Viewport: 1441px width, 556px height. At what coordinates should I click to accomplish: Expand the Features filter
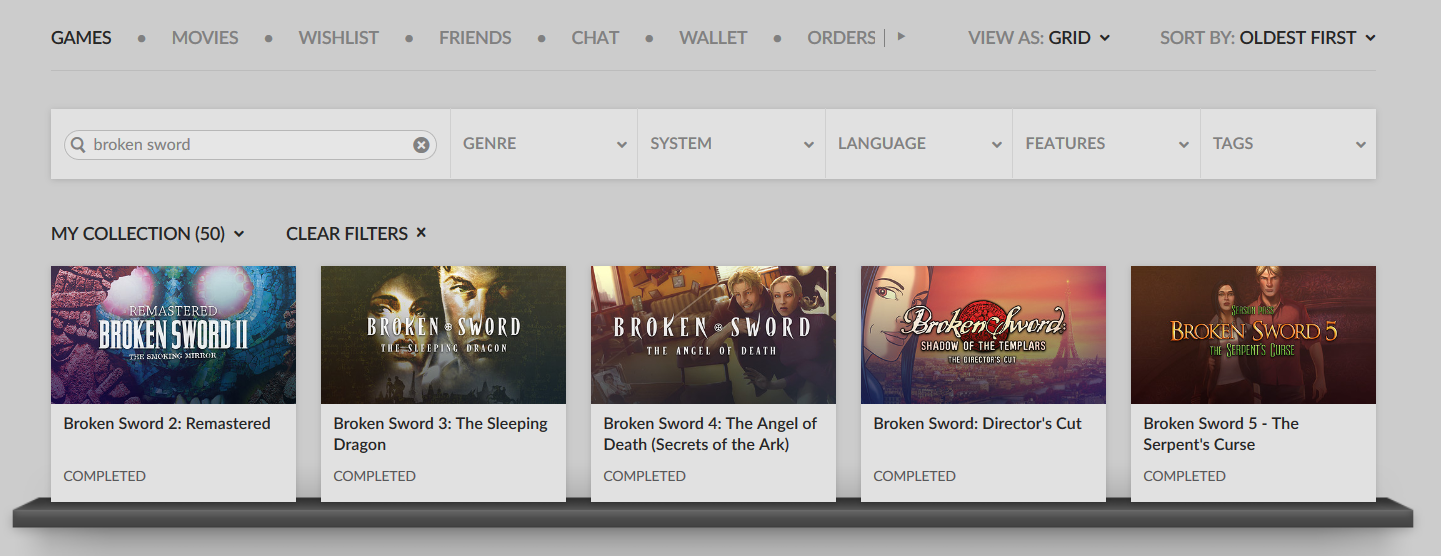click(x=1107, y=144)
